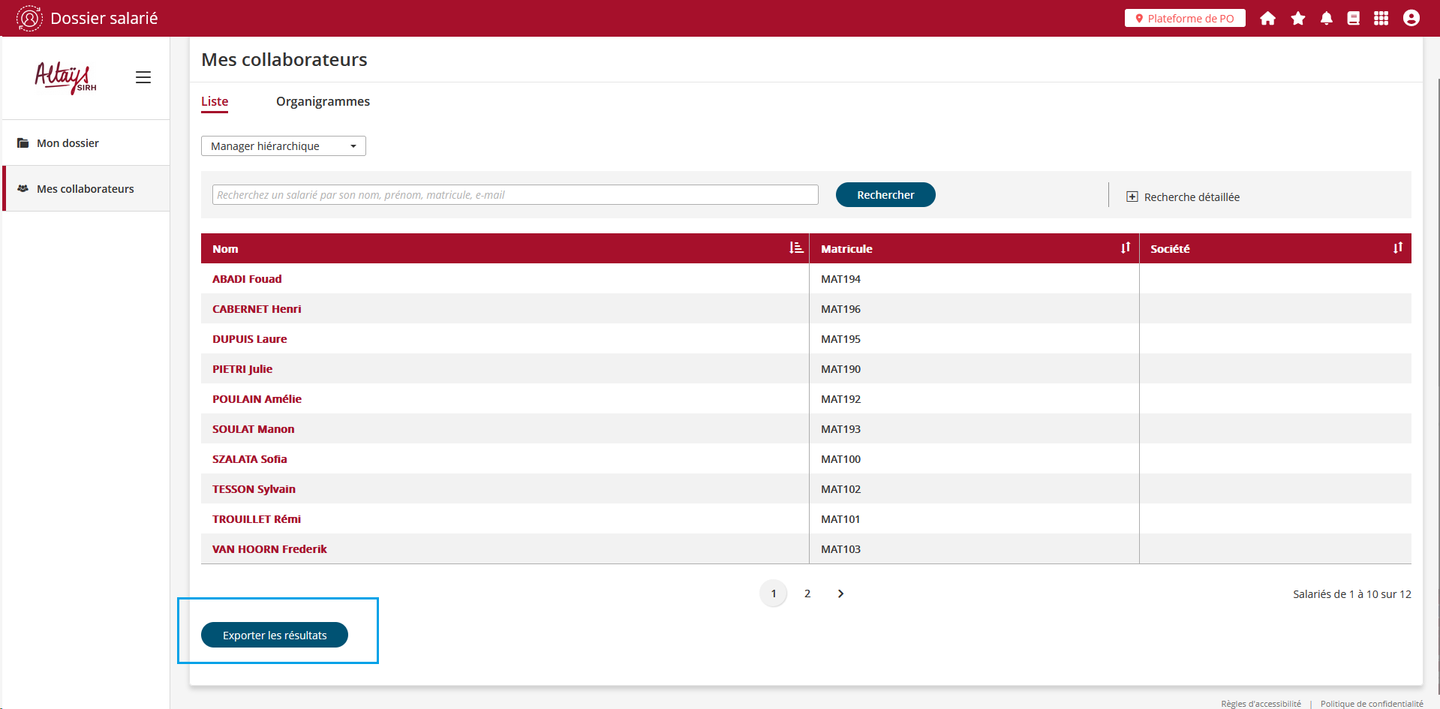
Task: Open Manager hiérarchique dropdown
Action: tap(283, 146)
